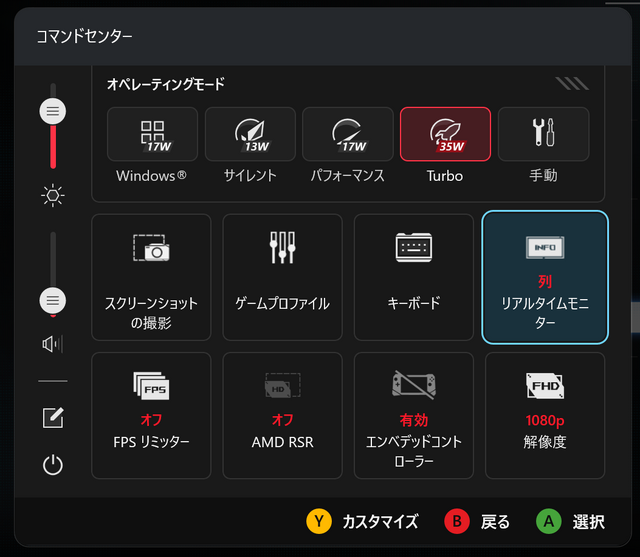The height and width of the screenshot is (557, 640).
Task: Click the power button icon
Action: tap(53, 465)
